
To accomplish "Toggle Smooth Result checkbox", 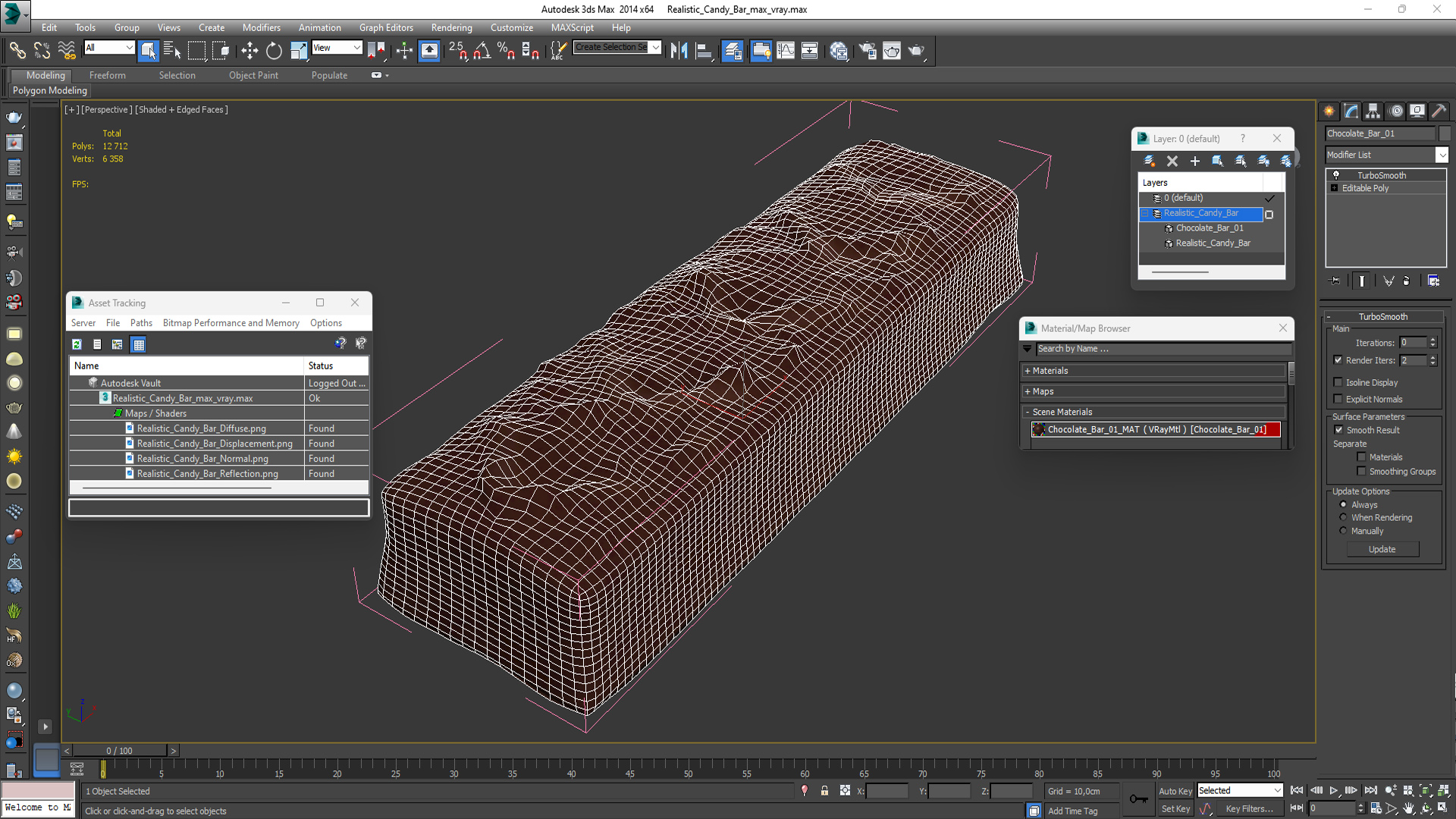I will click(x=1339, y=431).
